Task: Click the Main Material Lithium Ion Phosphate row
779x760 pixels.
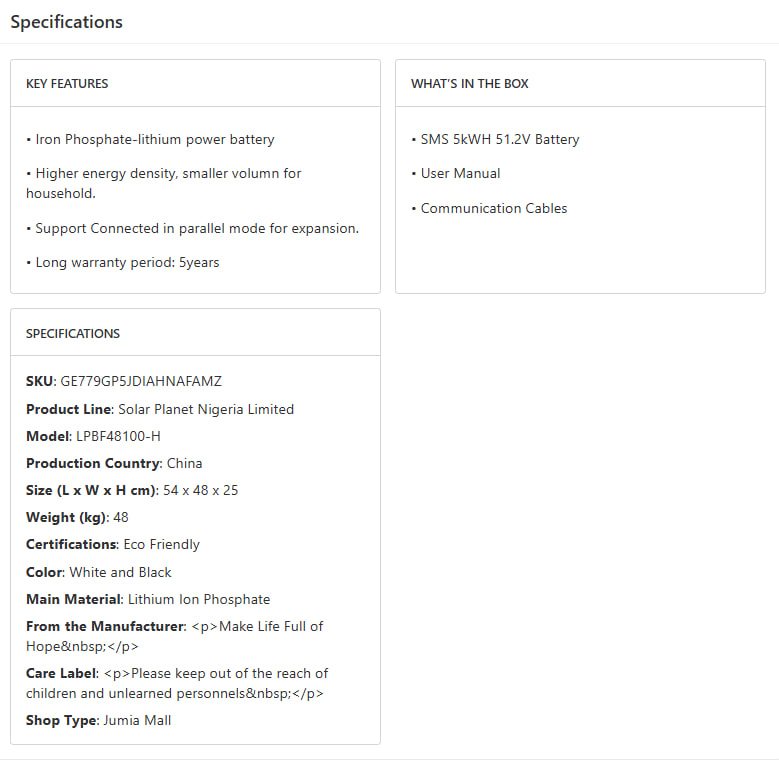Action: (x=148, y=600)
